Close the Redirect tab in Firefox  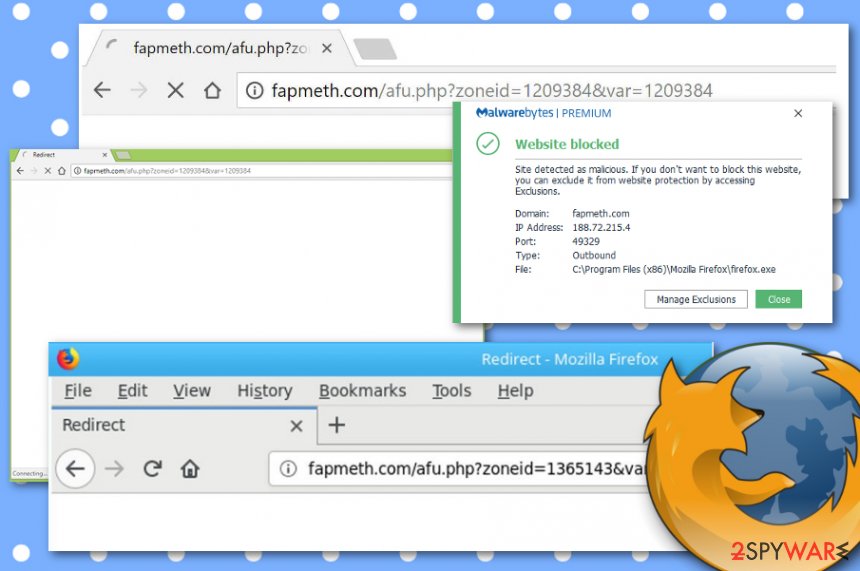coord(296,426)
